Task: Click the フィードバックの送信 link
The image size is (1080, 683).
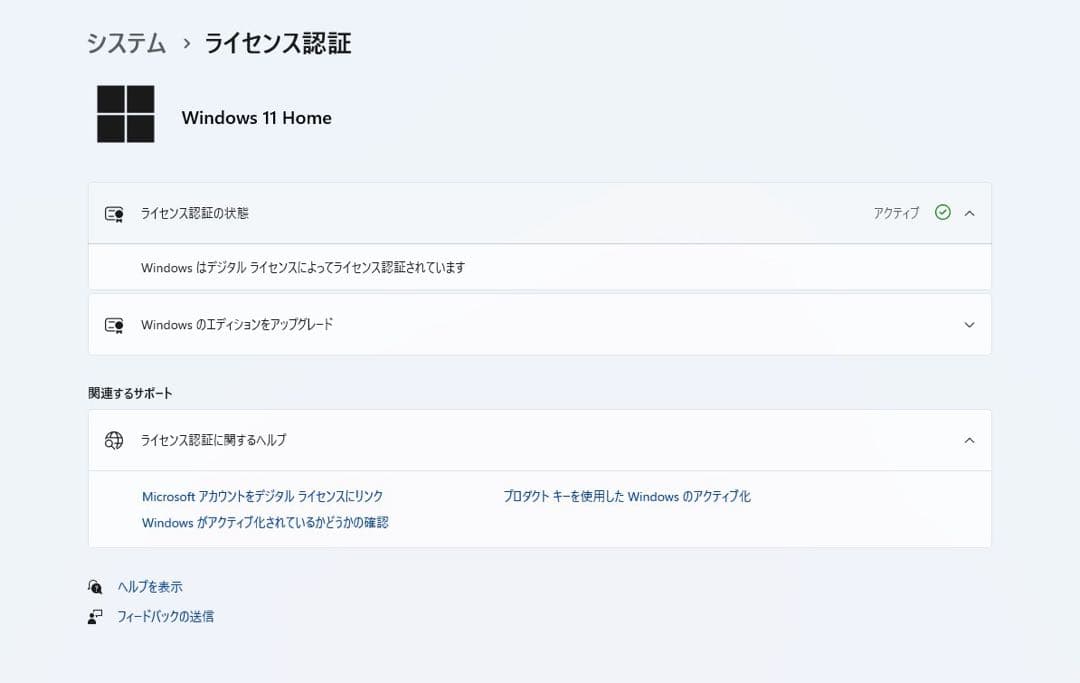Action: click(x=163, y=616)
